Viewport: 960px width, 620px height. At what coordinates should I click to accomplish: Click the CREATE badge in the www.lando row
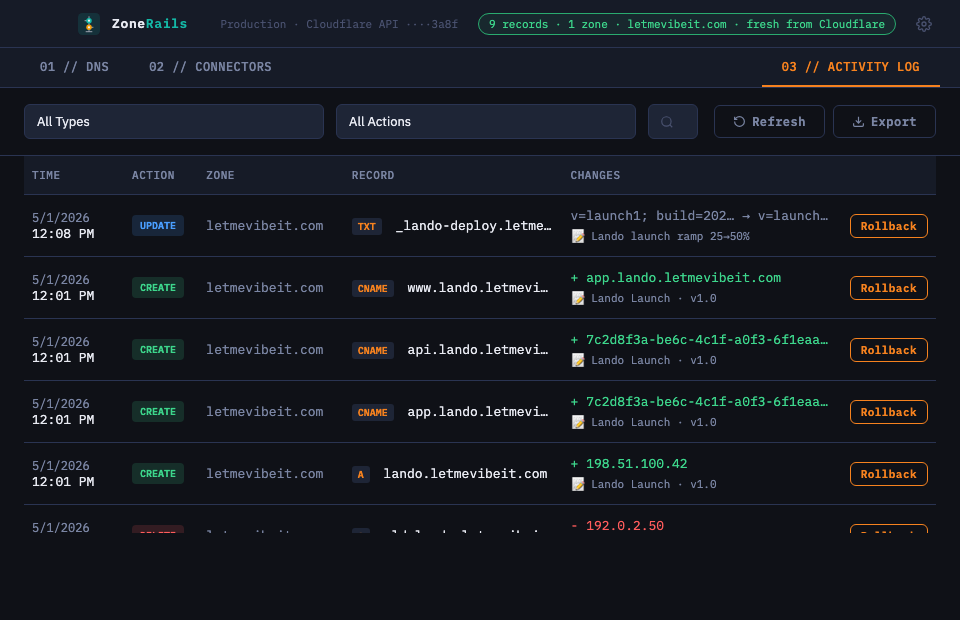pyautogui.click(x=157, y=288)
